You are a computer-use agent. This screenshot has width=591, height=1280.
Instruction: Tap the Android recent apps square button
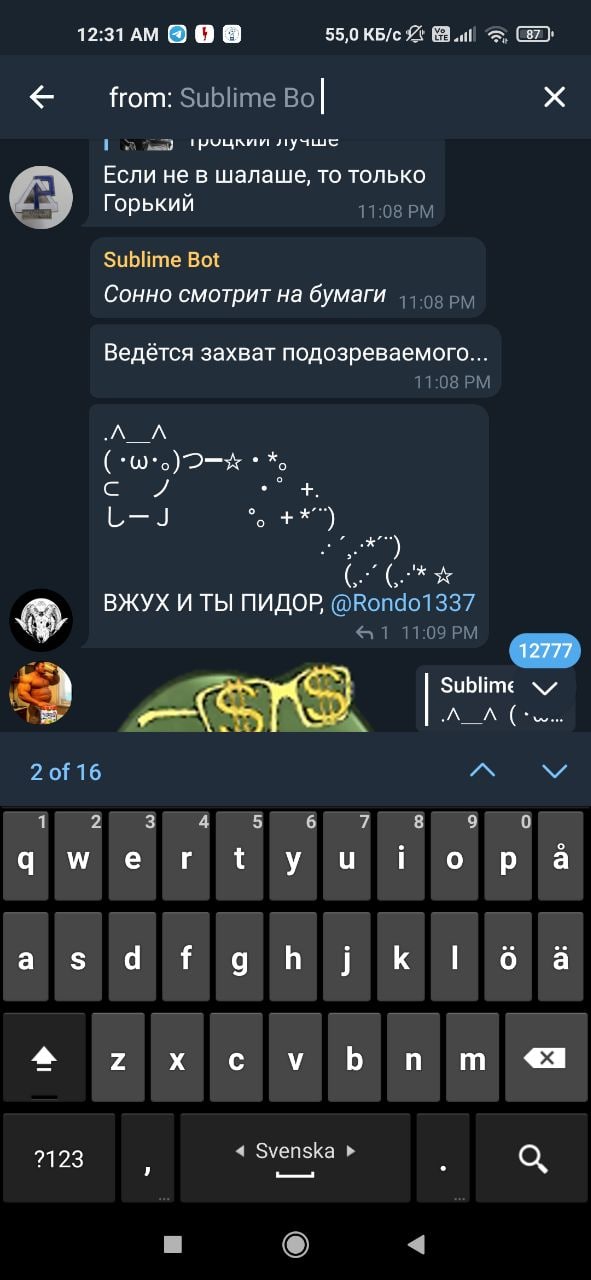point(173,1243)
